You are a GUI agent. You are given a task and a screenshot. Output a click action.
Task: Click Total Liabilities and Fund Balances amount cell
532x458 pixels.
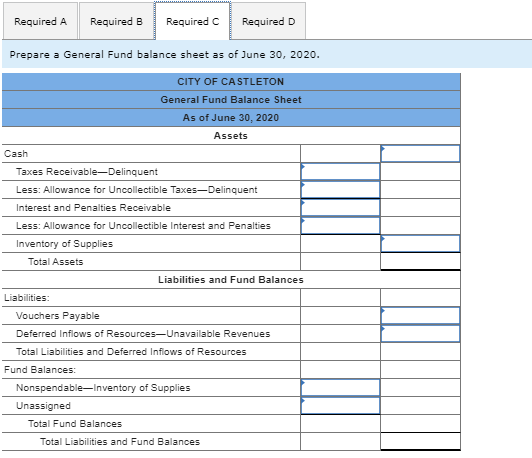420,441
